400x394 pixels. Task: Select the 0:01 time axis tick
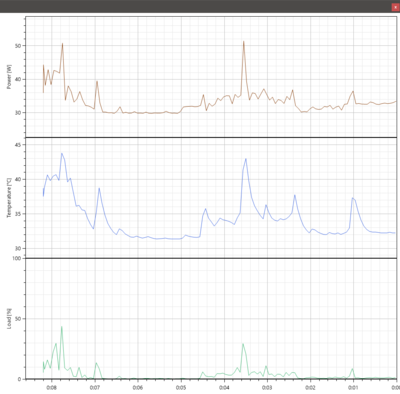(353, 388)
